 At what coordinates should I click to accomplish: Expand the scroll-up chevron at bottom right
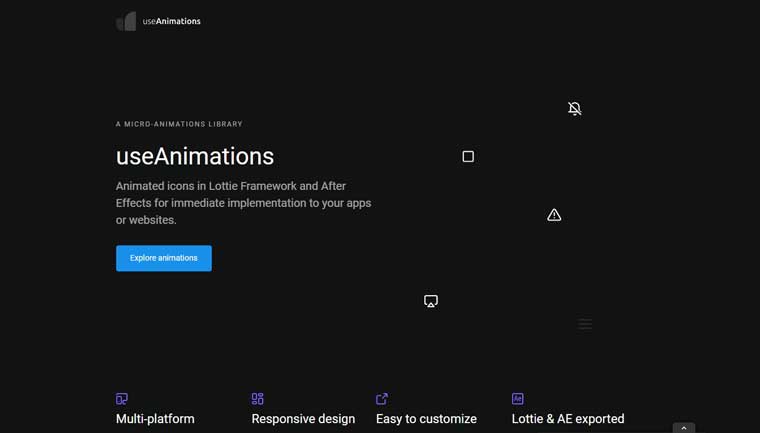click(684, 428)
